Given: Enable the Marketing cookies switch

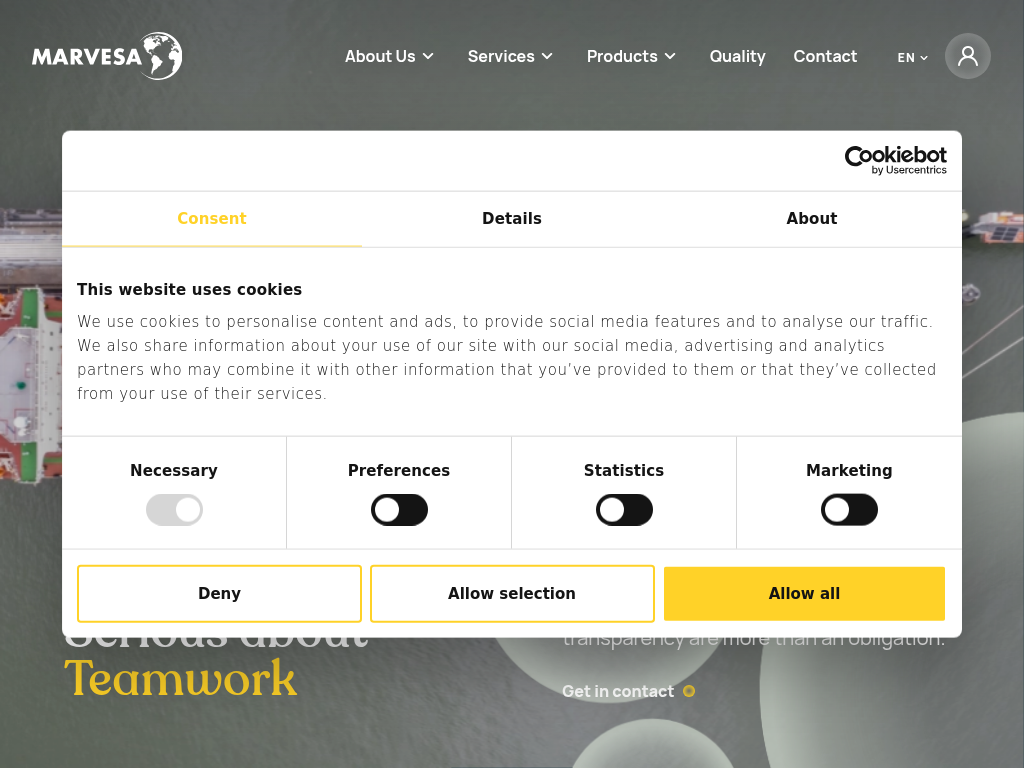Looking at the screenshot, I should point(849,510).
